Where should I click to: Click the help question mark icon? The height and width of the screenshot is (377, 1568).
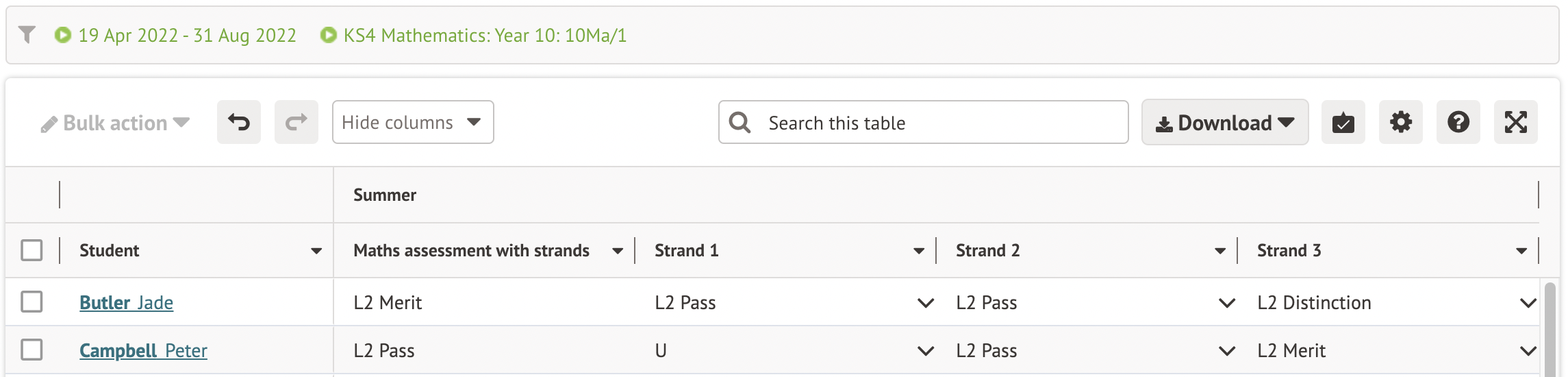1458,123
